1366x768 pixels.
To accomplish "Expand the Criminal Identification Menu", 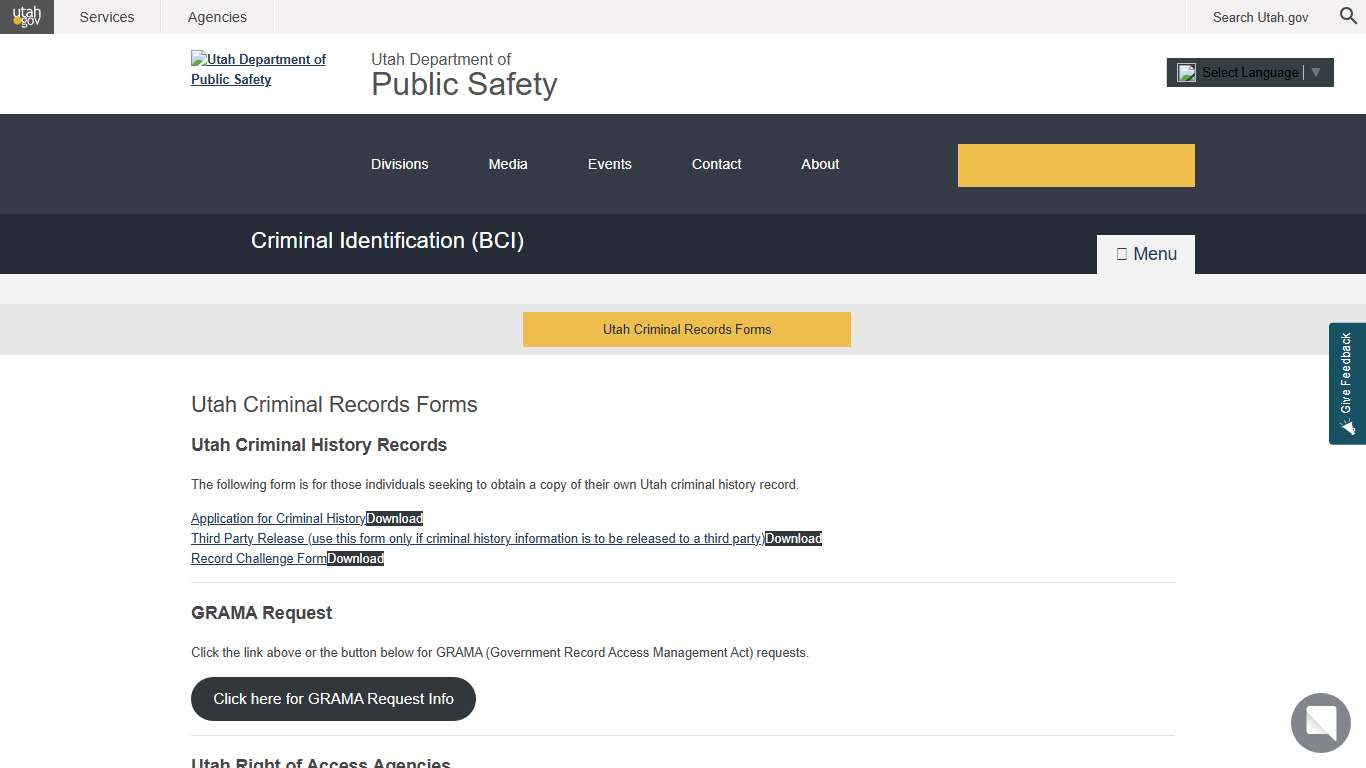I will (1145, 253).
